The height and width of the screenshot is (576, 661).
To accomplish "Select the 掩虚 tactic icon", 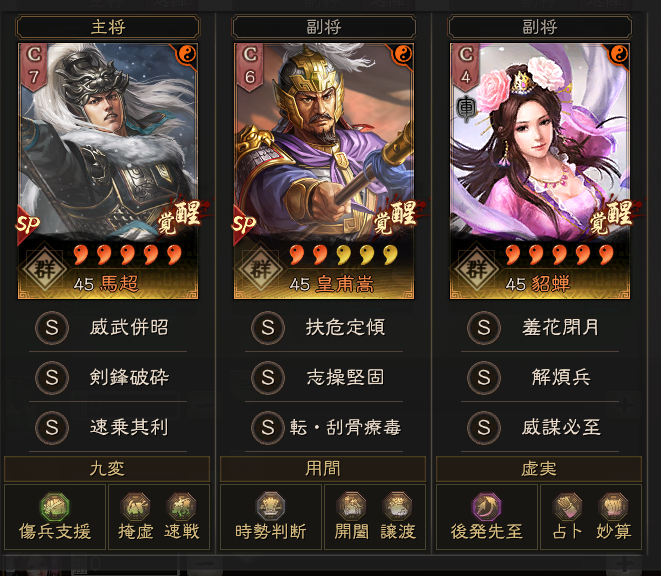I will pos(135,507).
